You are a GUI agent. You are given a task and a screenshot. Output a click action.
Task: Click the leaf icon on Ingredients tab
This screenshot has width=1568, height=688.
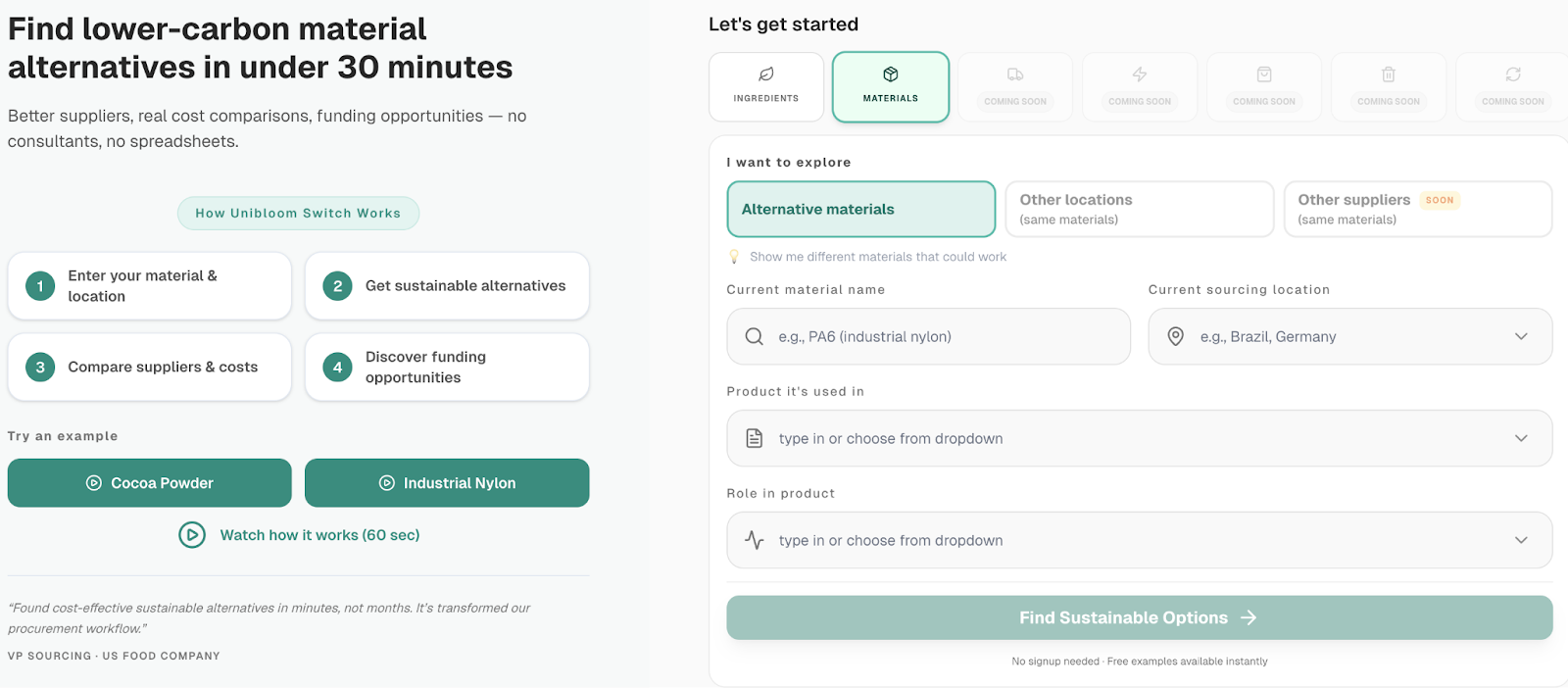tap(766, 74)
